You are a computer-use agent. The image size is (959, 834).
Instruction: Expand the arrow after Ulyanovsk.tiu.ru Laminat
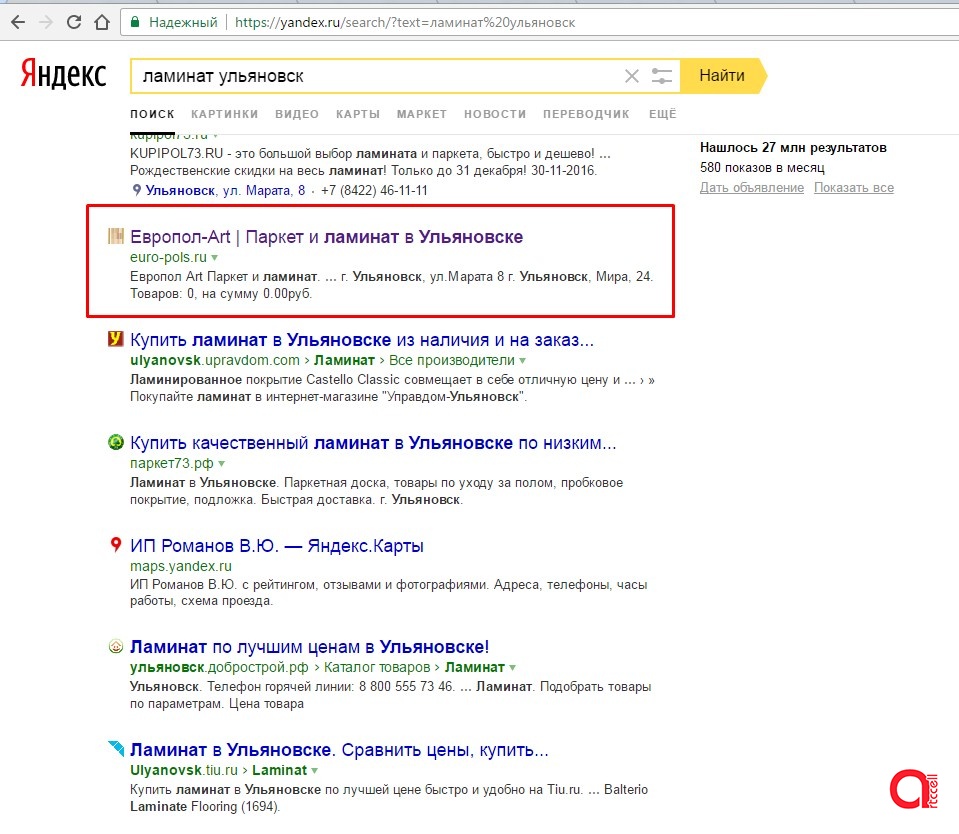pyautogui.click(x=314, y=770)
